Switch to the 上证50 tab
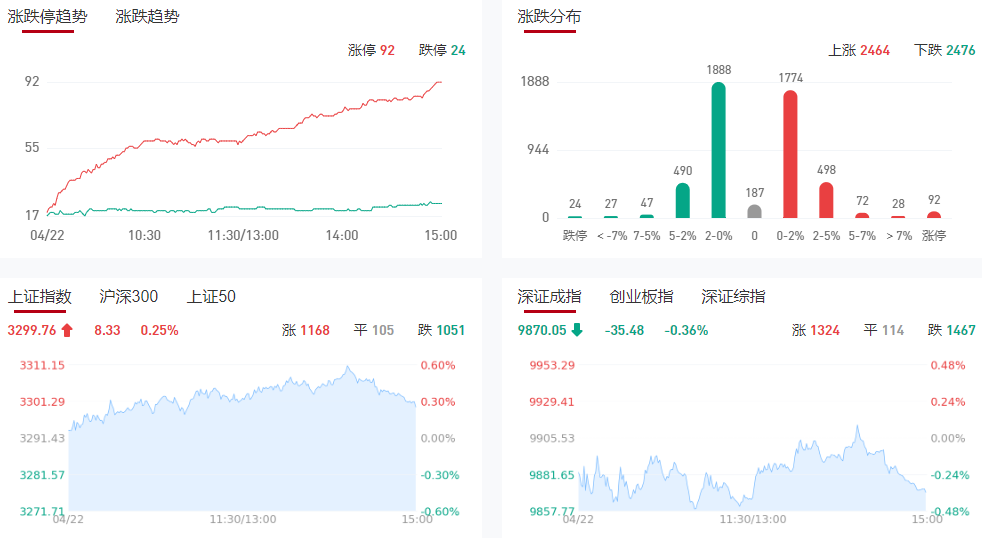Viewport: 982px width, 538px height. coord(211,297)
